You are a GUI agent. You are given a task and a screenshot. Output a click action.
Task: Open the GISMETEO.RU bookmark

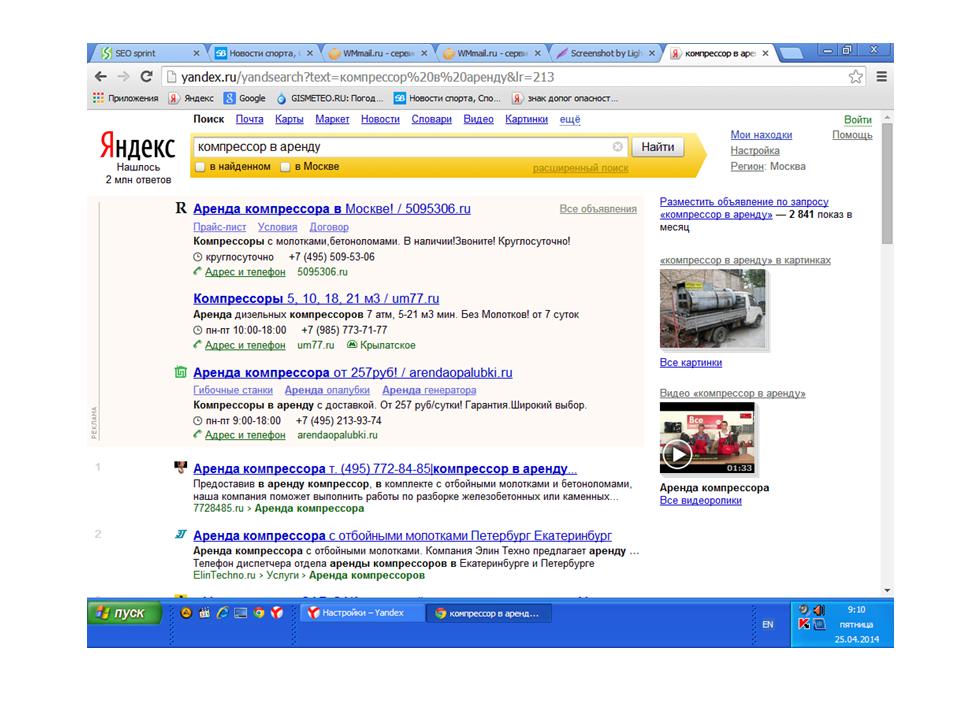329,98
